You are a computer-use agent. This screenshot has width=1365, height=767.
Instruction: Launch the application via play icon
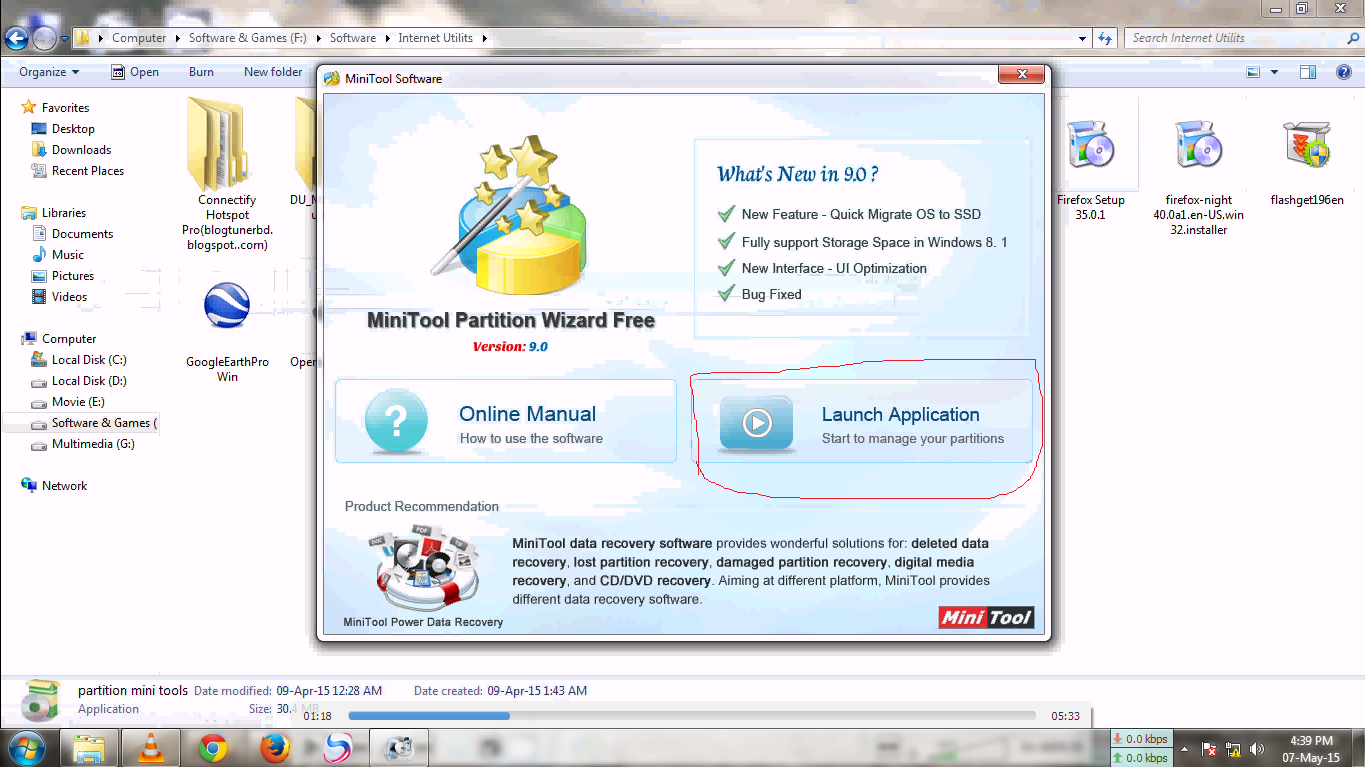(756, 423)
